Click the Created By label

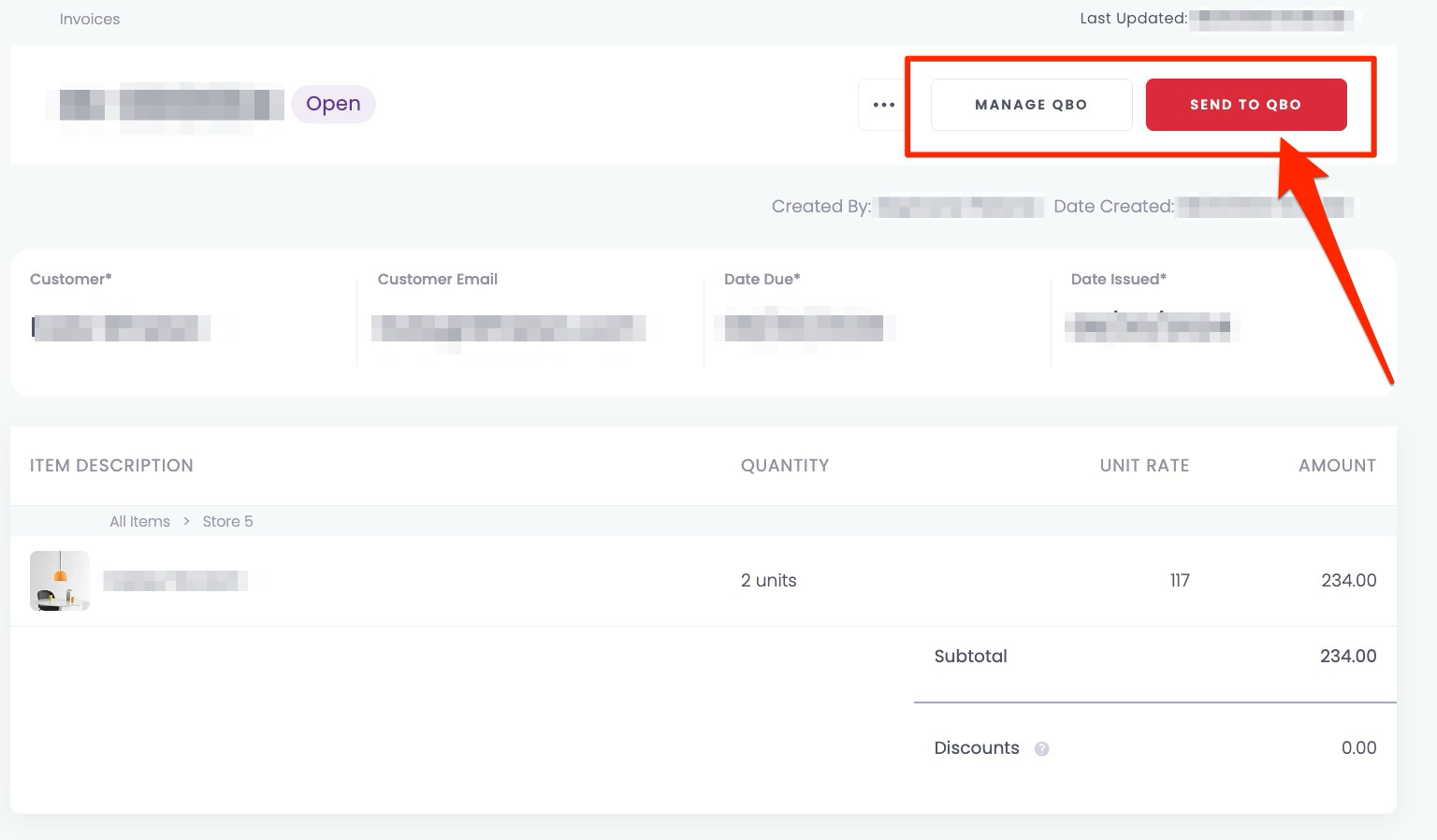[x=820, y=206]
